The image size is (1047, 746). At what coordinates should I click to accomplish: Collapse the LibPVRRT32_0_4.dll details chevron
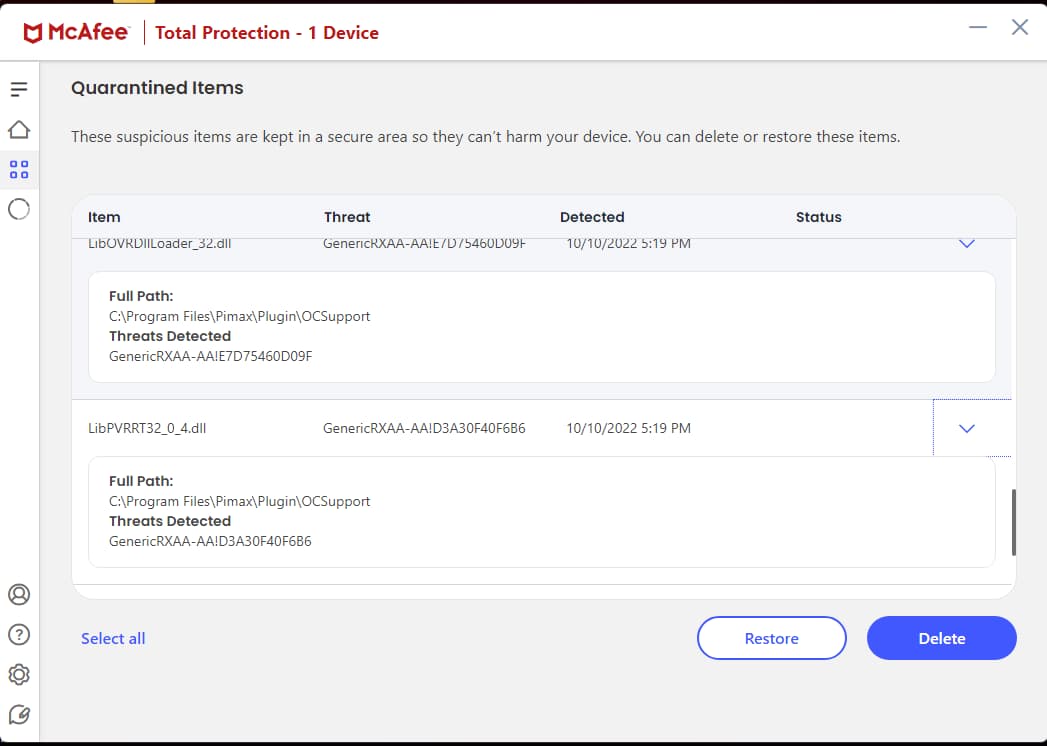966,428
